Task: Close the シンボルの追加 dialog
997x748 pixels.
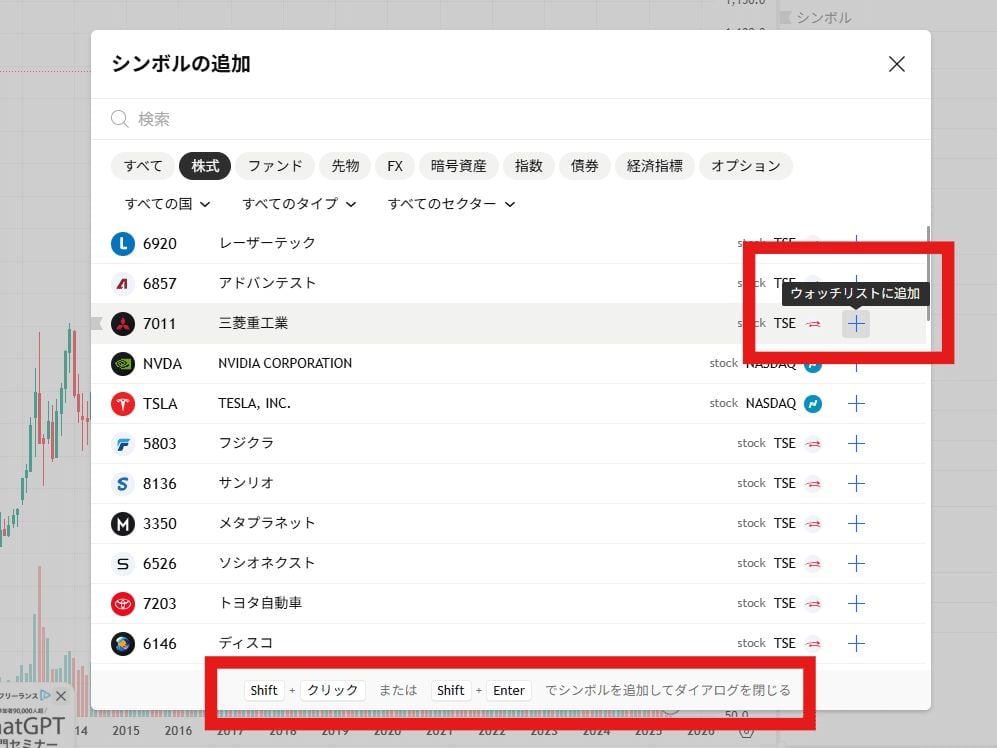Action: click(x=897, y=64)
